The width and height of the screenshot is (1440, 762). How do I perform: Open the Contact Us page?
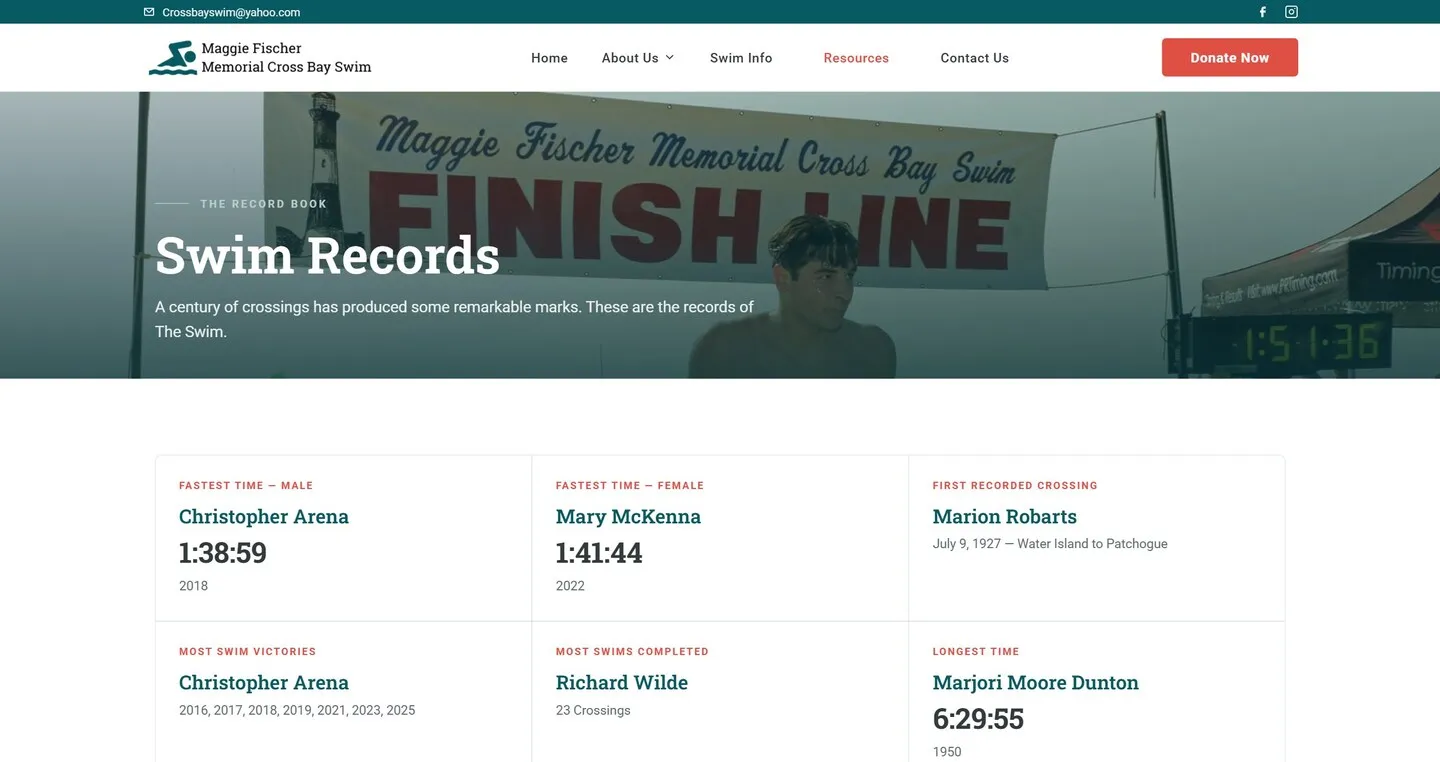coord(974,58)
